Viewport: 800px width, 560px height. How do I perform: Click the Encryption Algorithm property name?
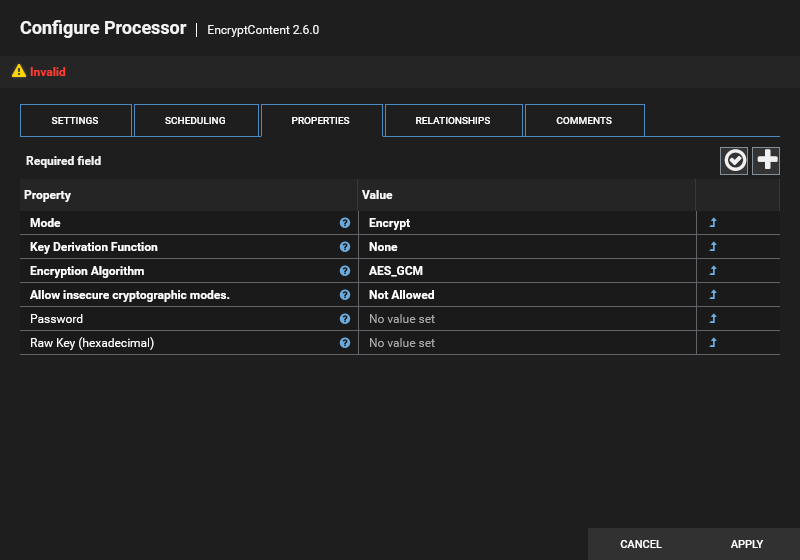point(87,271)
